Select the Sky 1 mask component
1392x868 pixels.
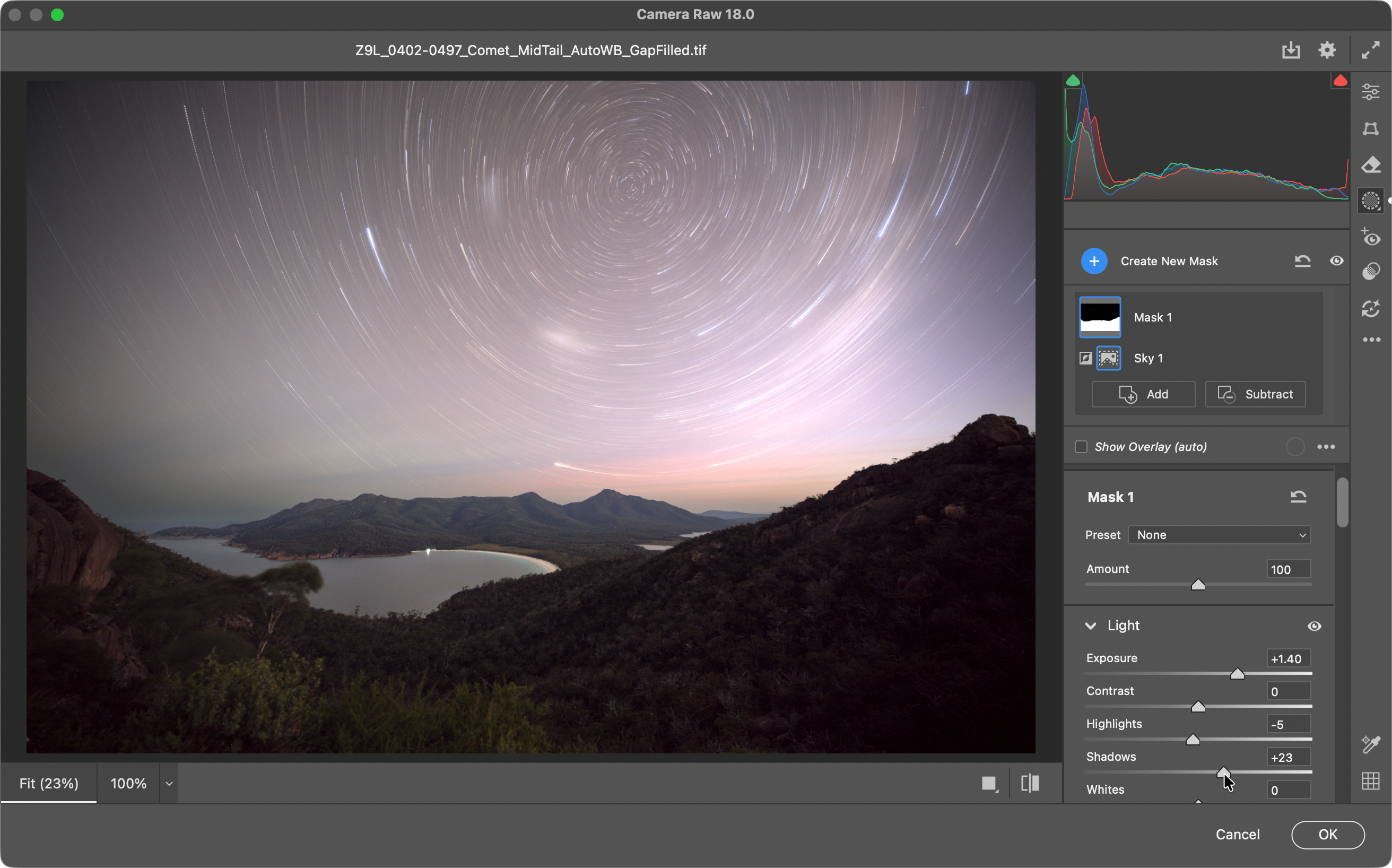coord(1148,358)
